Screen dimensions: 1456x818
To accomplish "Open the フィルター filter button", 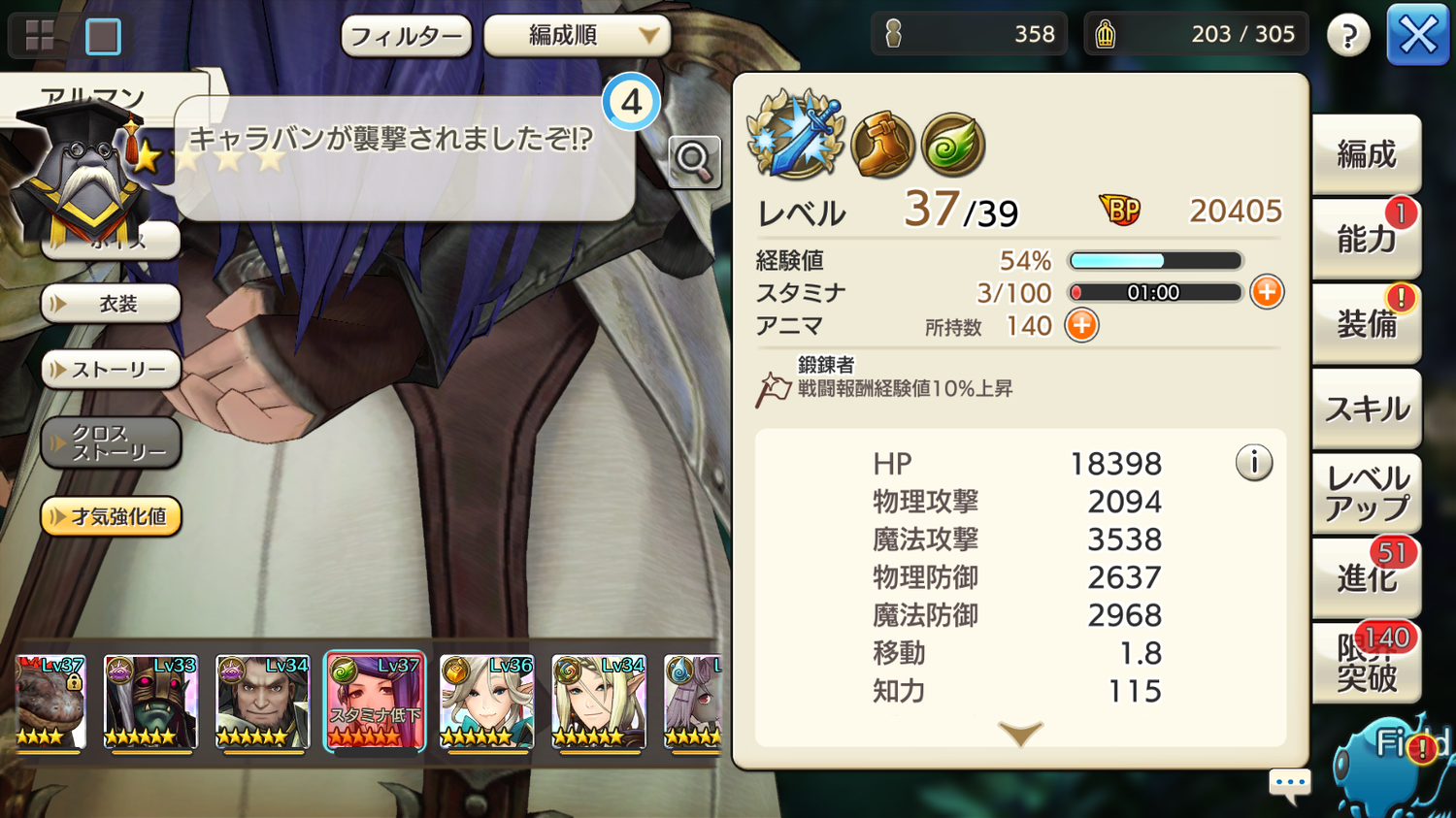I will point(406,37).
